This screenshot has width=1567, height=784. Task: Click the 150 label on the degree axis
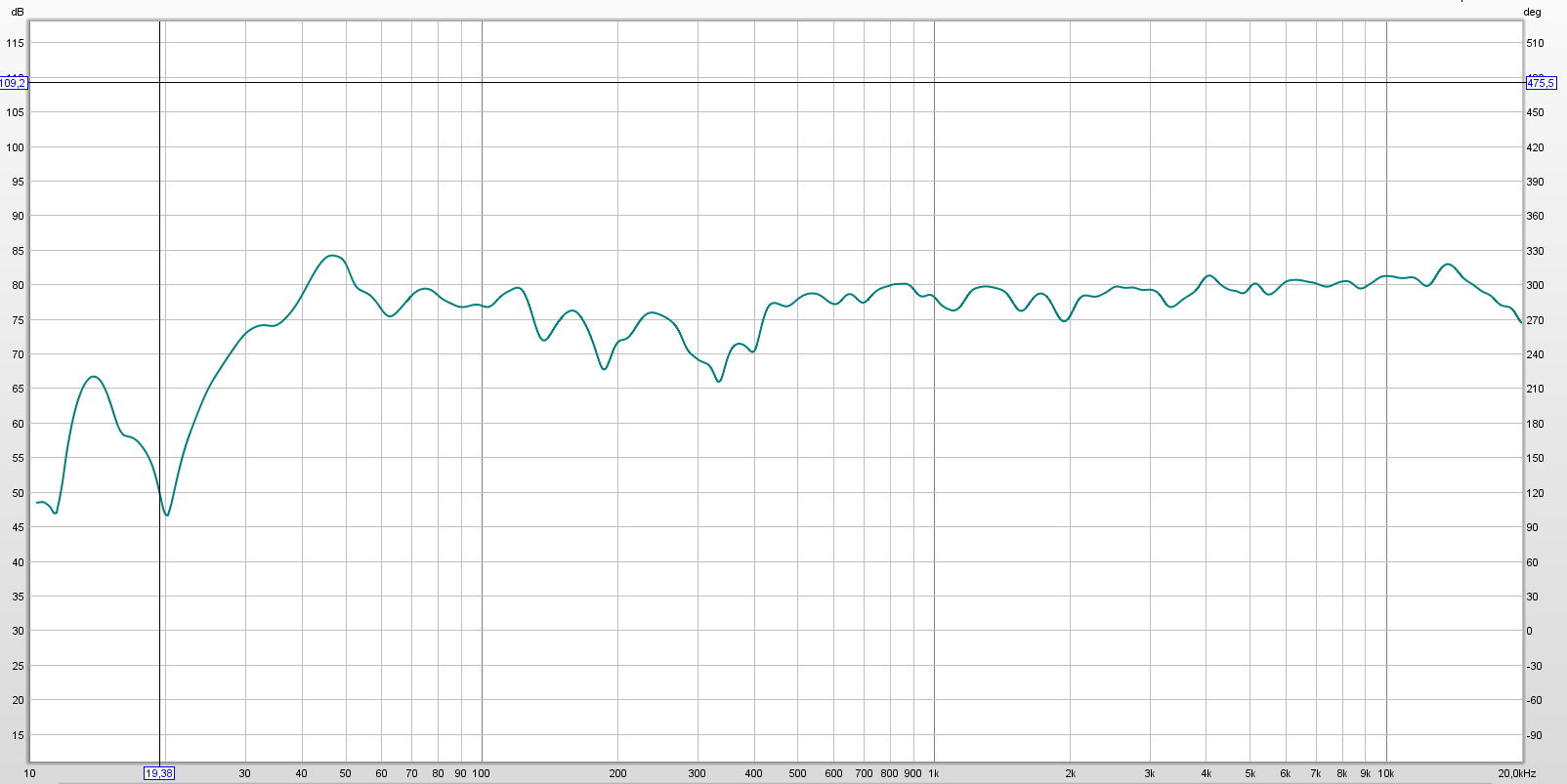(1536, 458)
